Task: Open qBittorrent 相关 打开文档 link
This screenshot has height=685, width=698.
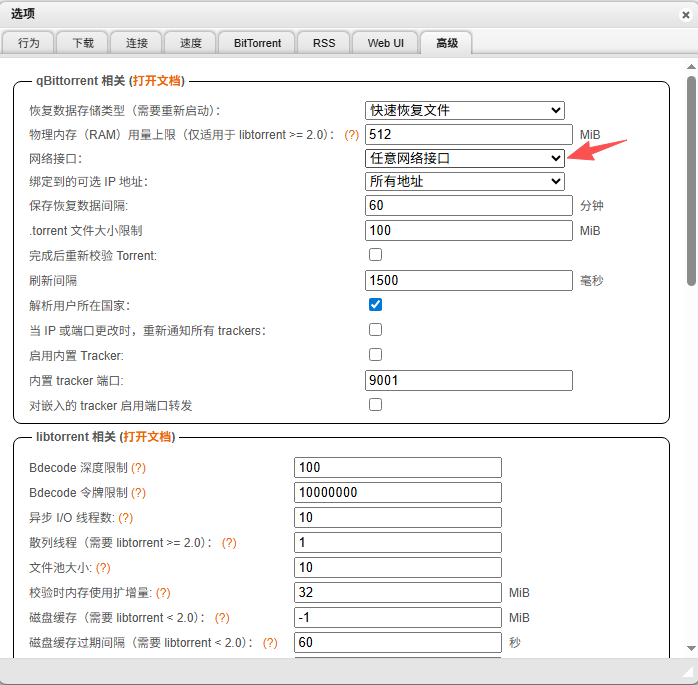Action: (x=157, y=80)
